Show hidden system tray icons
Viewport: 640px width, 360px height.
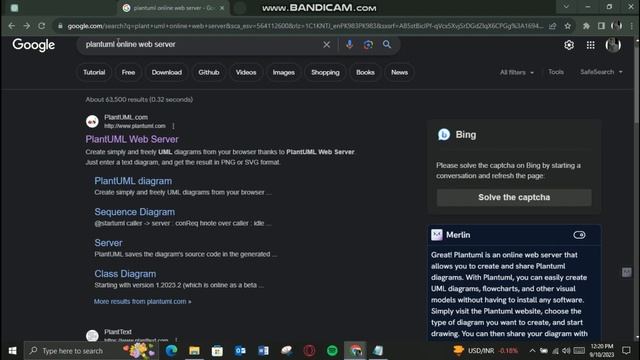532,351
